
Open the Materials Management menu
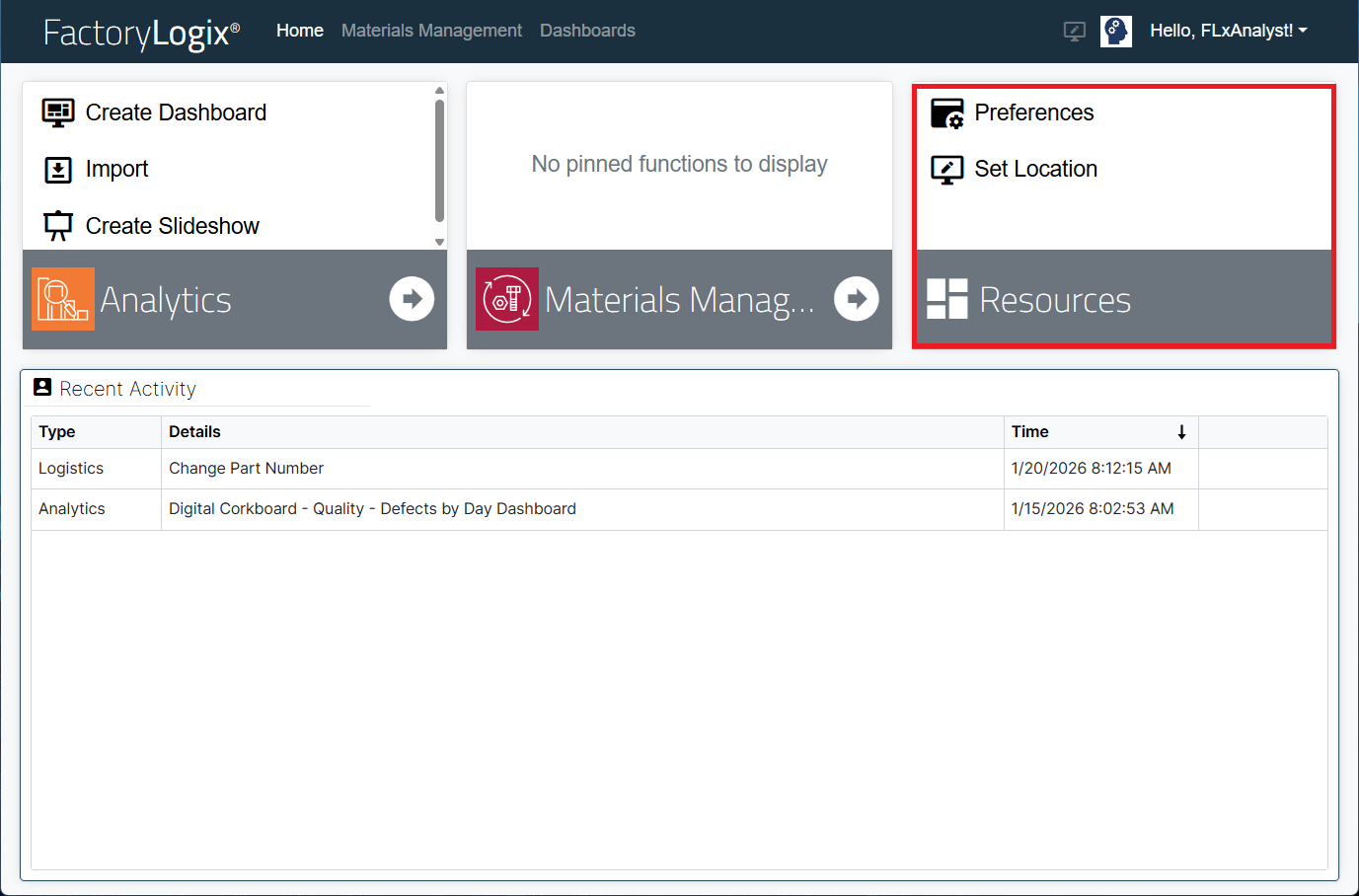click(x=431, y=32)
